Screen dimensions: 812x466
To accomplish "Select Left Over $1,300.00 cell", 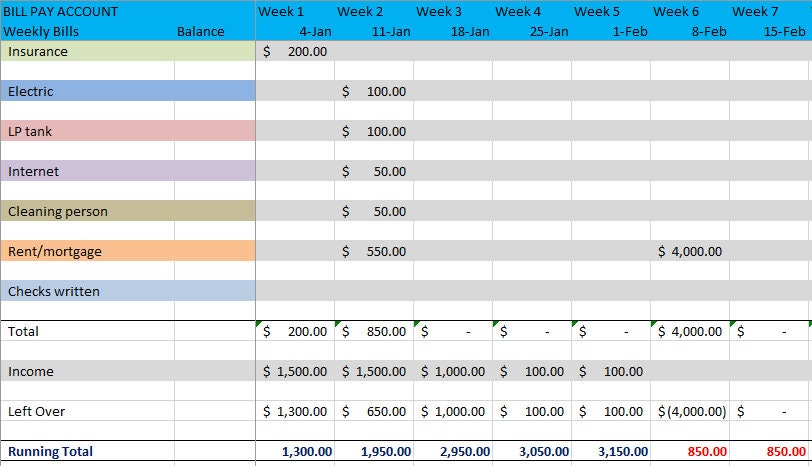I will click(295, 411).
